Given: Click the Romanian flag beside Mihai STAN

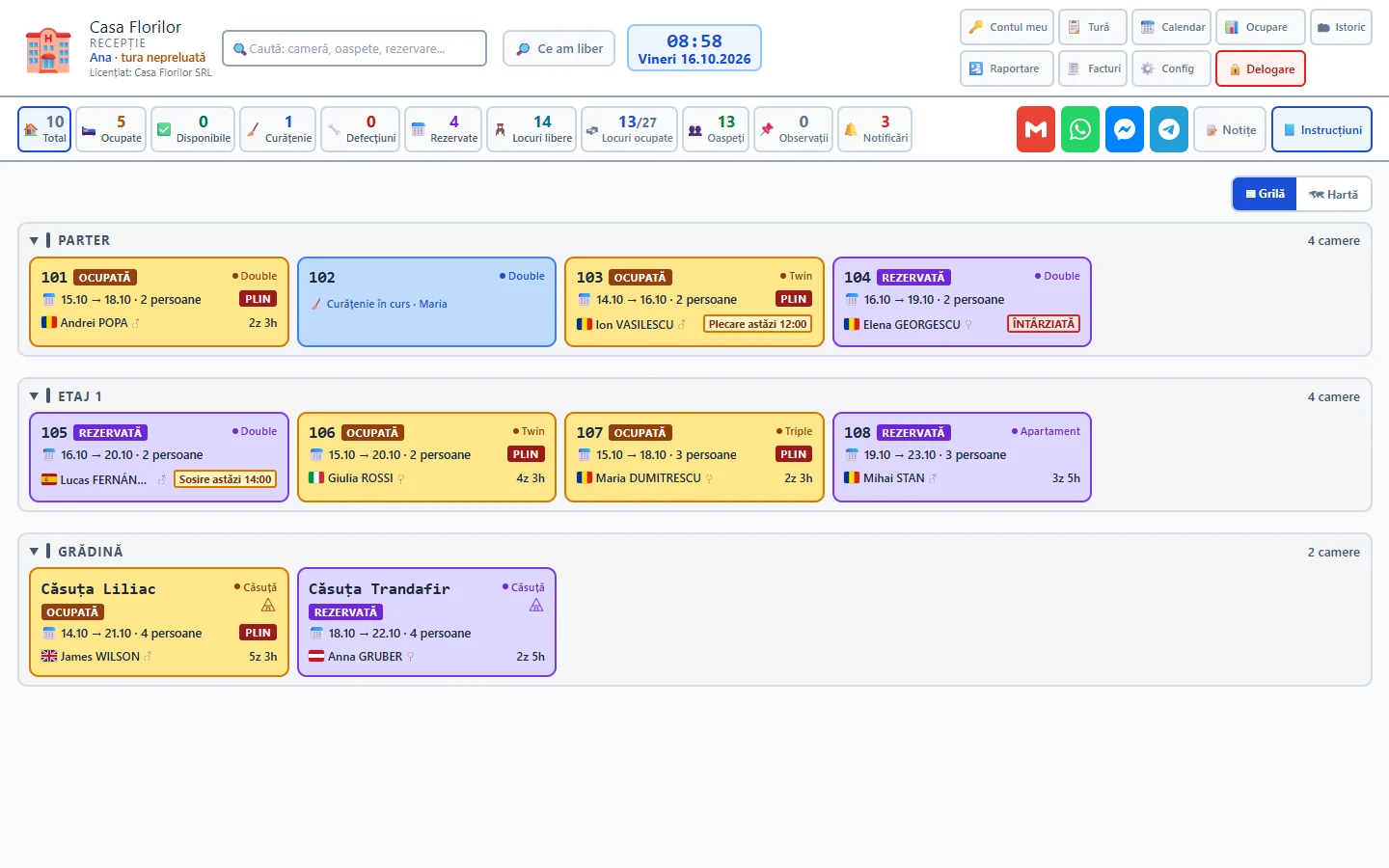Looking at the screenshot, I should [852, 478].
